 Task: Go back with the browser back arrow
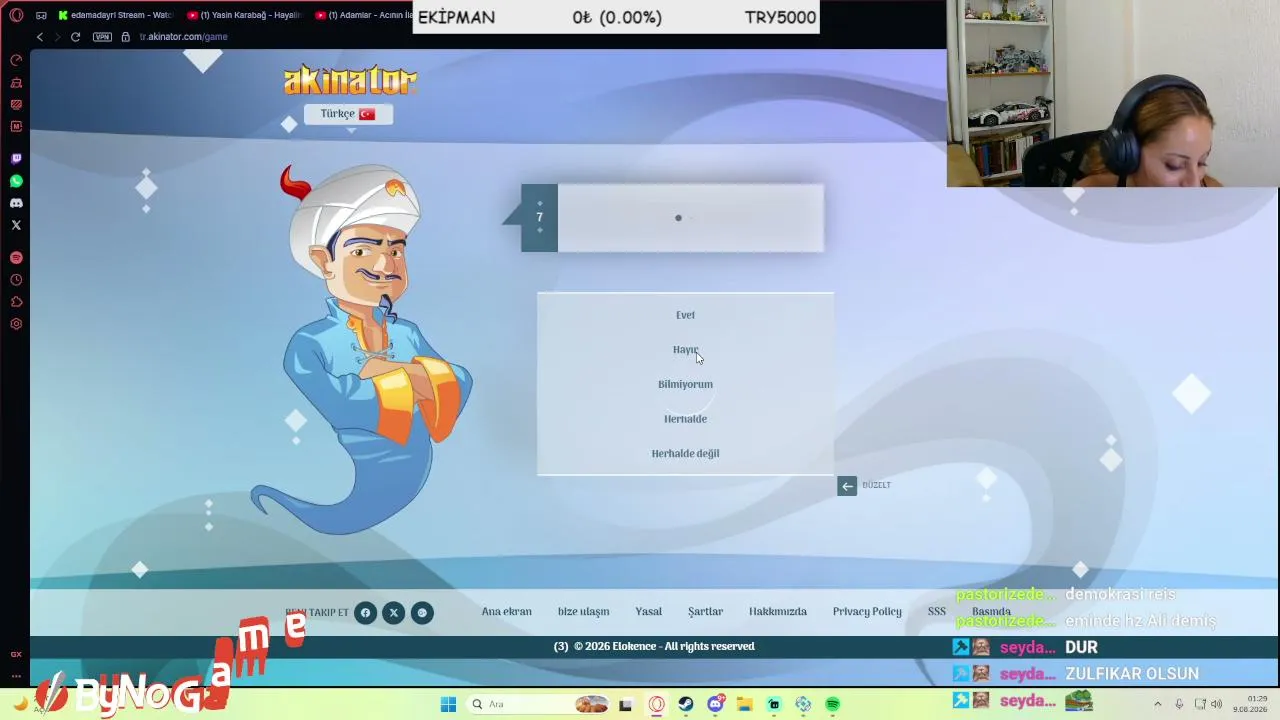(x=40, y=37)
